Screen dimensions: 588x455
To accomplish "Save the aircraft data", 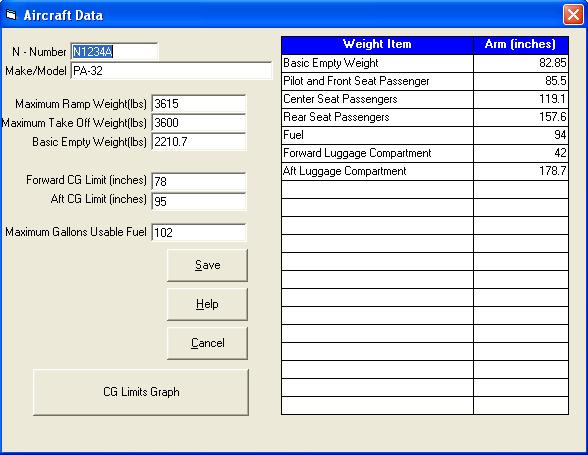I will [207, 265].
